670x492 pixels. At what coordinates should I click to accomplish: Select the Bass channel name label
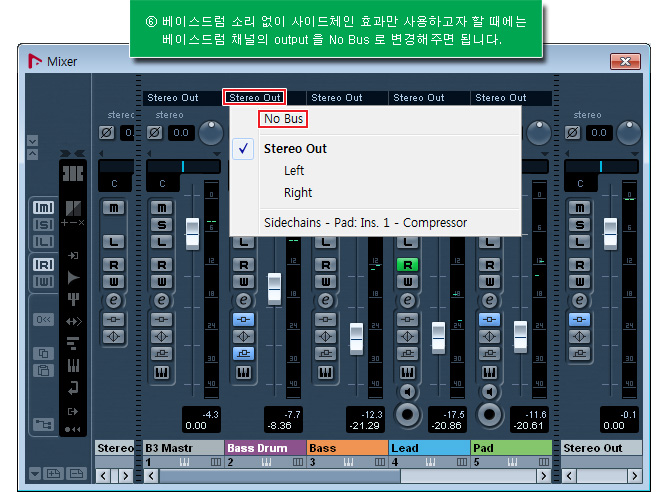click(x=347, y=448)
